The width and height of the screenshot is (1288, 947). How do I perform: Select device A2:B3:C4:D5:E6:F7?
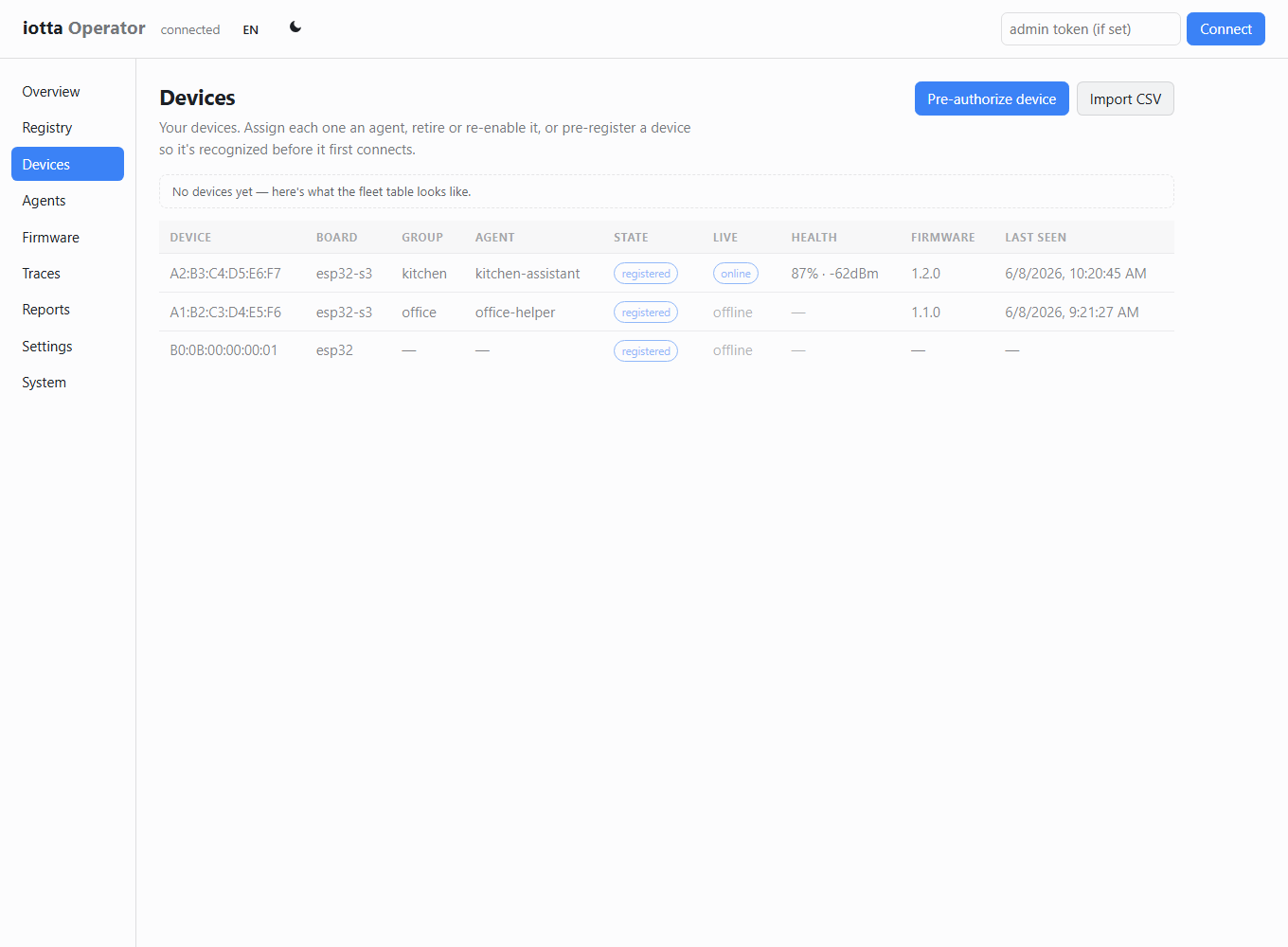225,274
